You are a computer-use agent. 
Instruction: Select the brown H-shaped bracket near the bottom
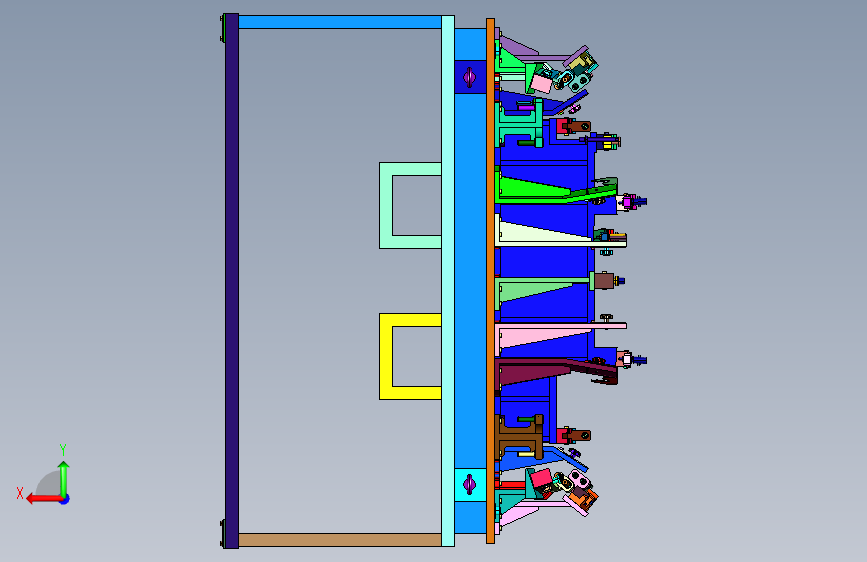click(520, 437)
